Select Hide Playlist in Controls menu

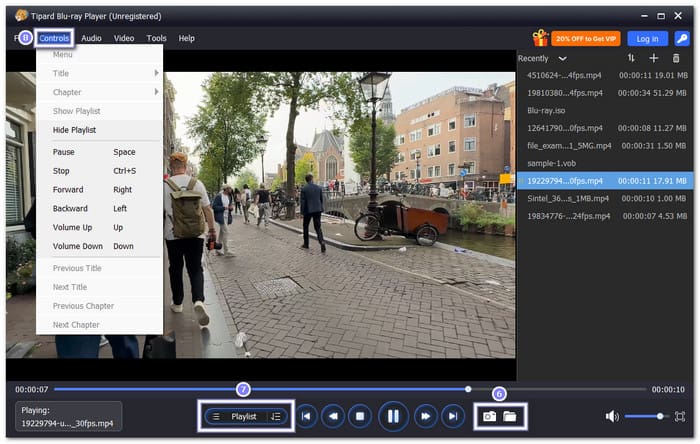click(100, 130)
